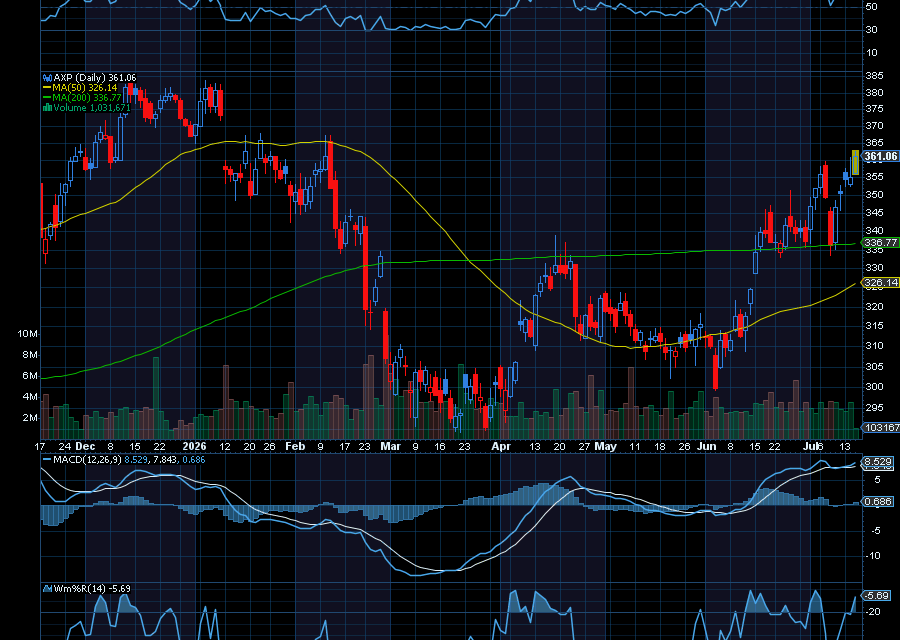The width and height of the screenshot is (900, 640).
Task: Click the 30 label on top indicator axis
Action: [x=871, y=29]
